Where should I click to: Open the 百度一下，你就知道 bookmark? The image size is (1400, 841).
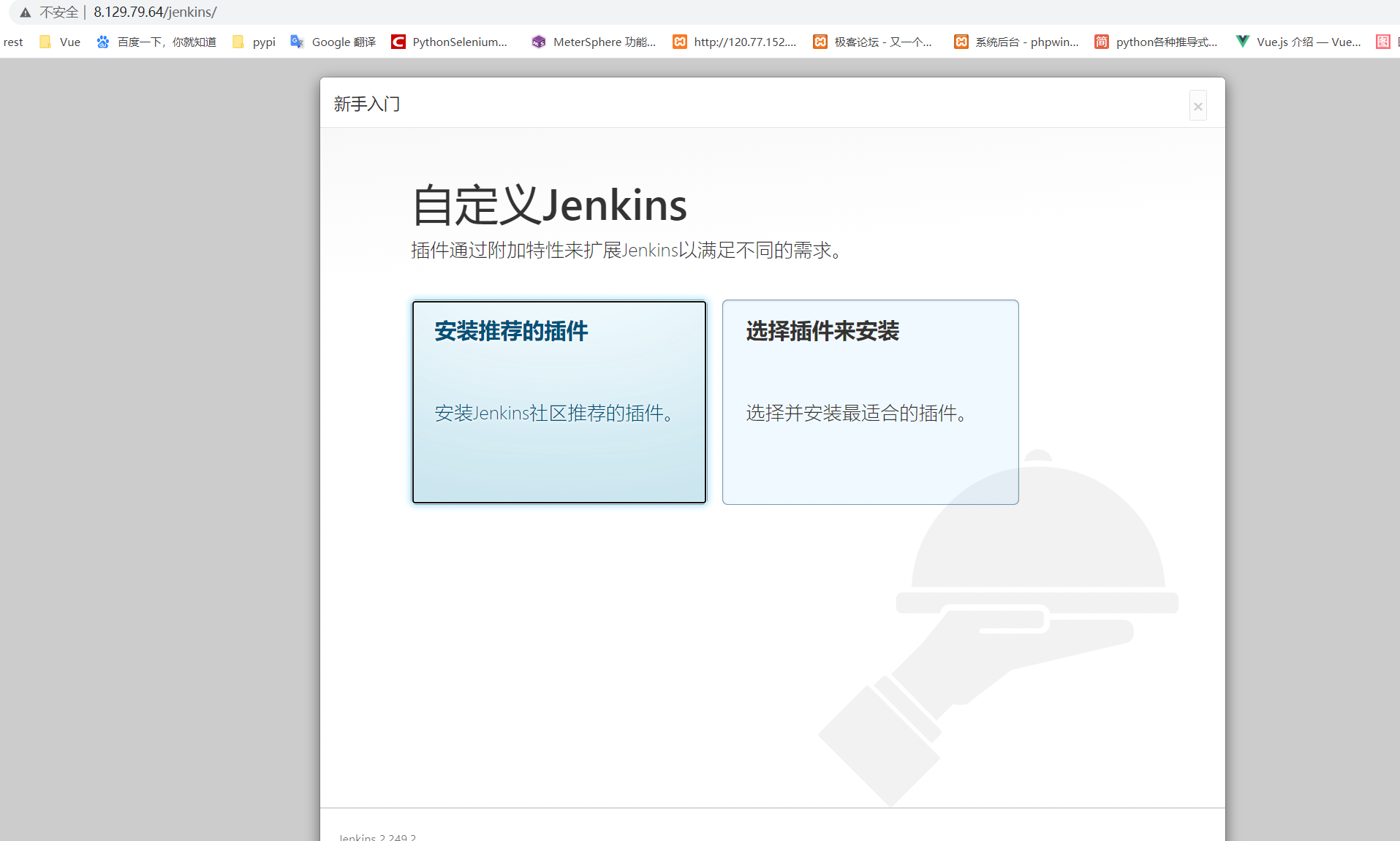pyautogui.click(x=156, y=42)
